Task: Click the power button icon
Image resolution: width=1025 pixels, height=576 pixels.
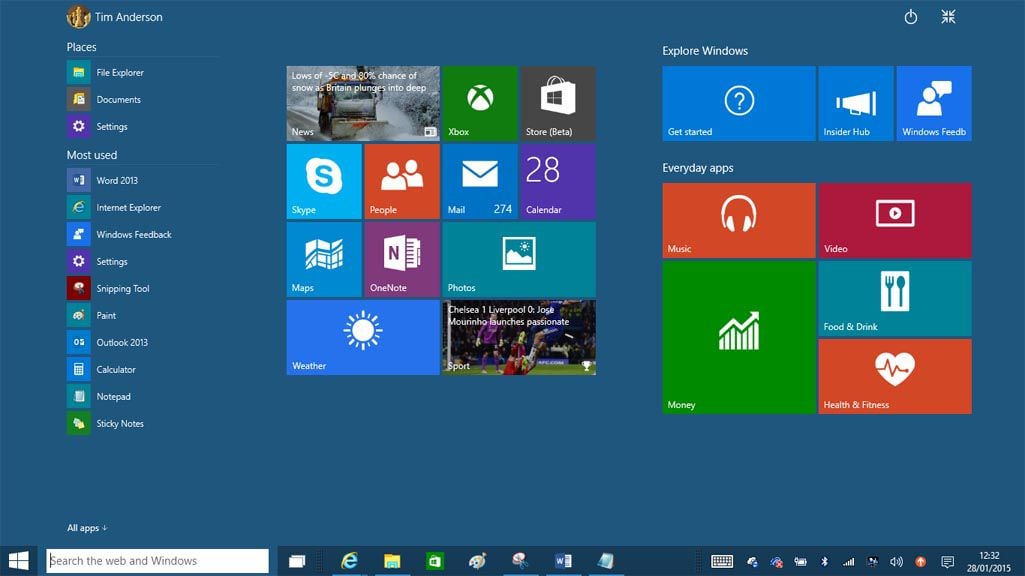Action: click(911, 17)
